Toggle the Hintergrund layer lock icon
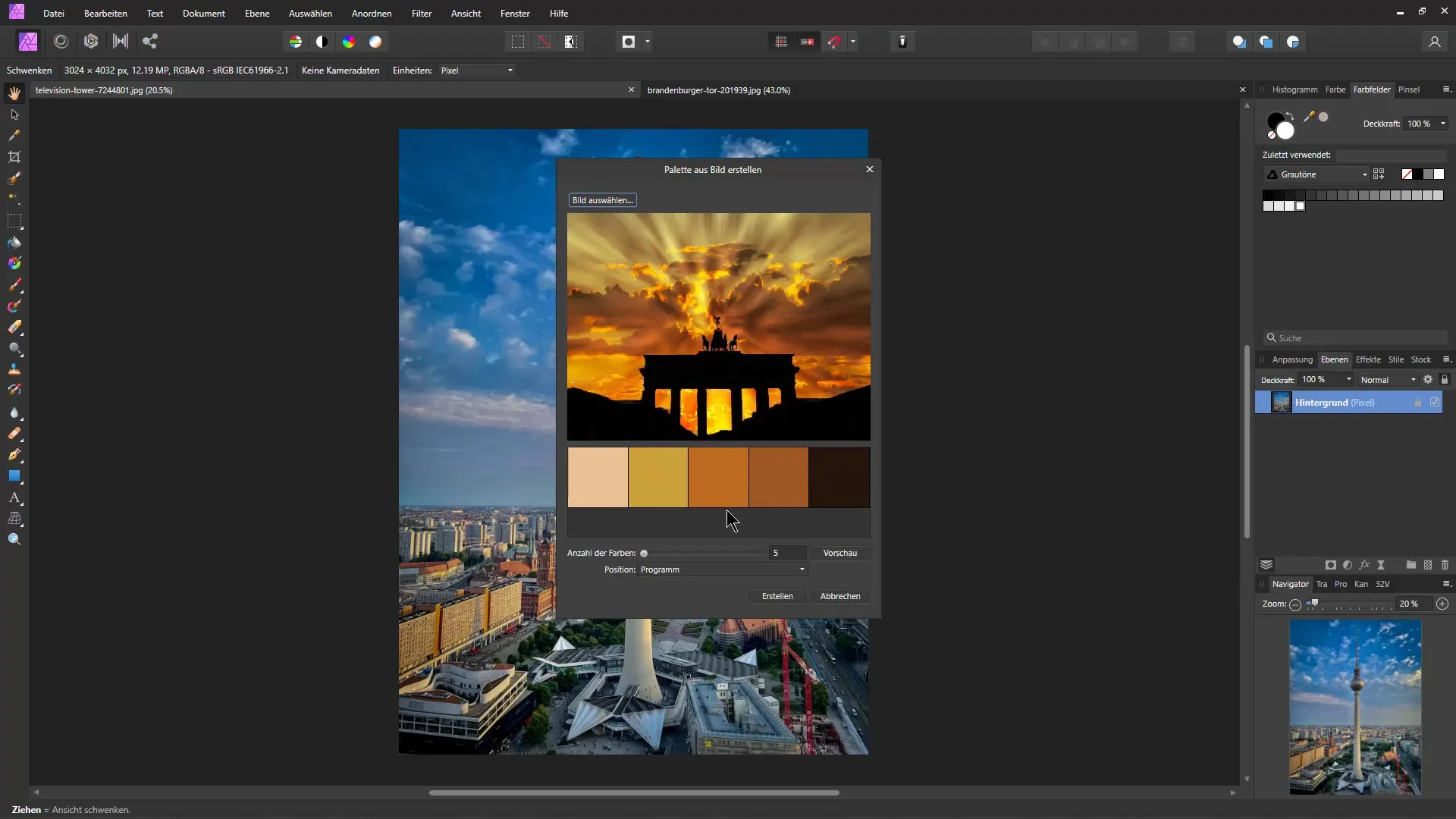1456x819 pixels. (1418, 403)
